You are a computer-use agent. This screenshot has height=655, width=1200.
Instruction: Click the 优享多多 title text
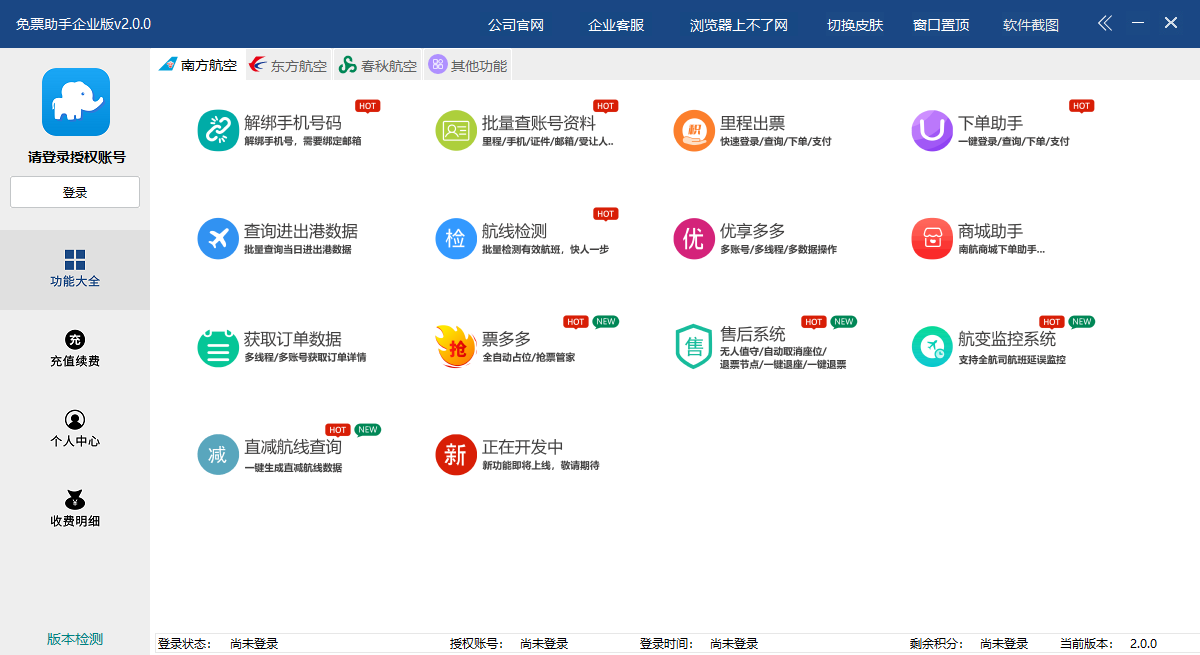pos(752,231)
